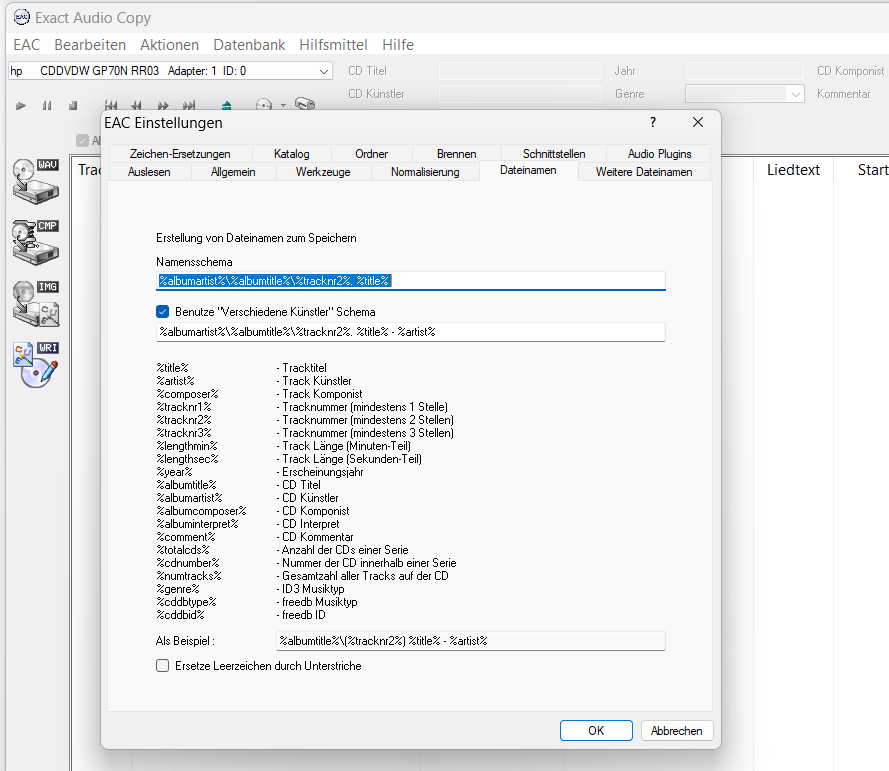Switch to the Auslesen tab
Screen dimensions: 889x771
pyautogui.click(x=149, y=172)
